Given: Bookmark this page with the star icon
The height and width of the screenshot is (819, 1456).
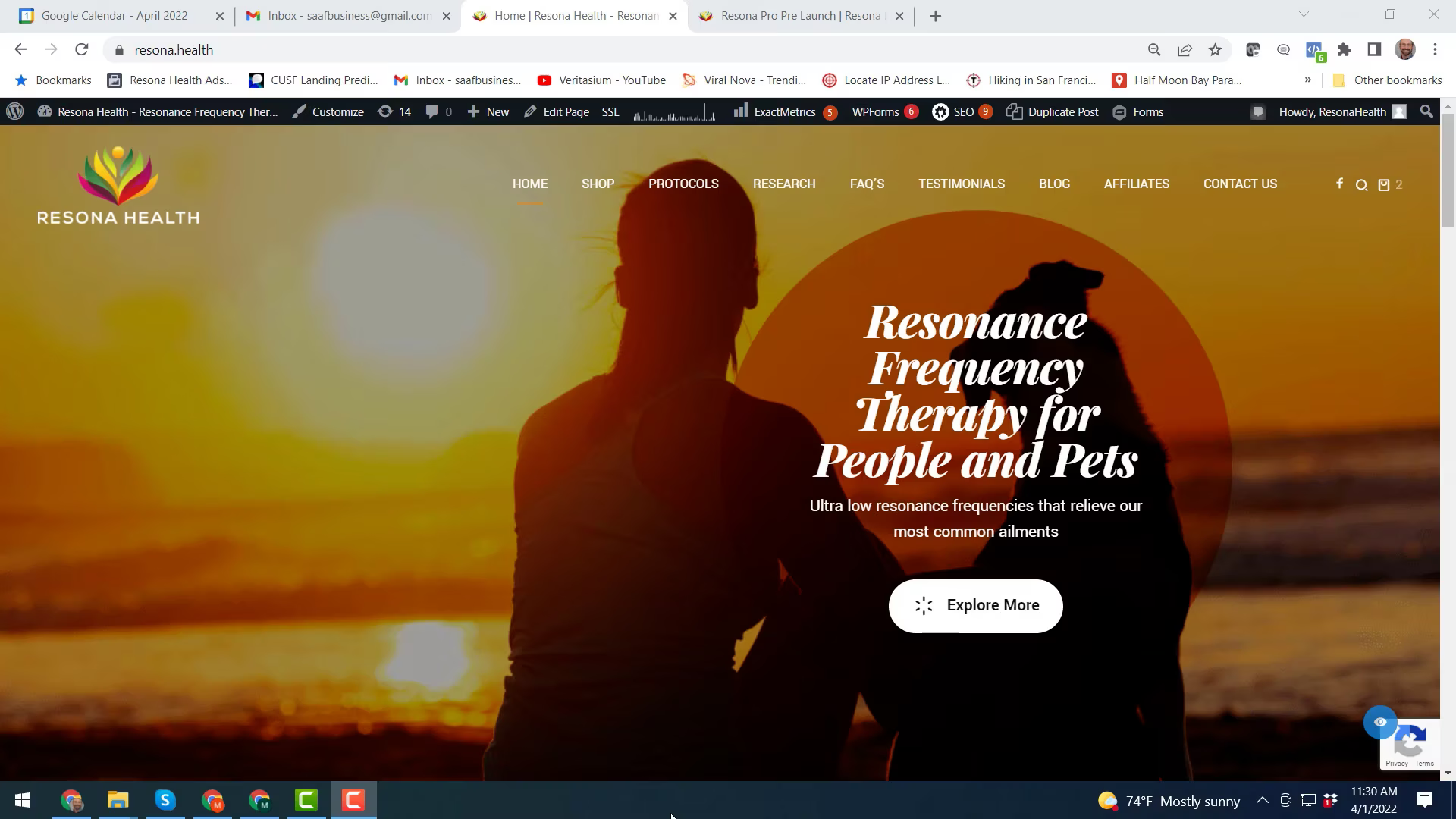Looking at the screenshot, I should pos(1216,50).
